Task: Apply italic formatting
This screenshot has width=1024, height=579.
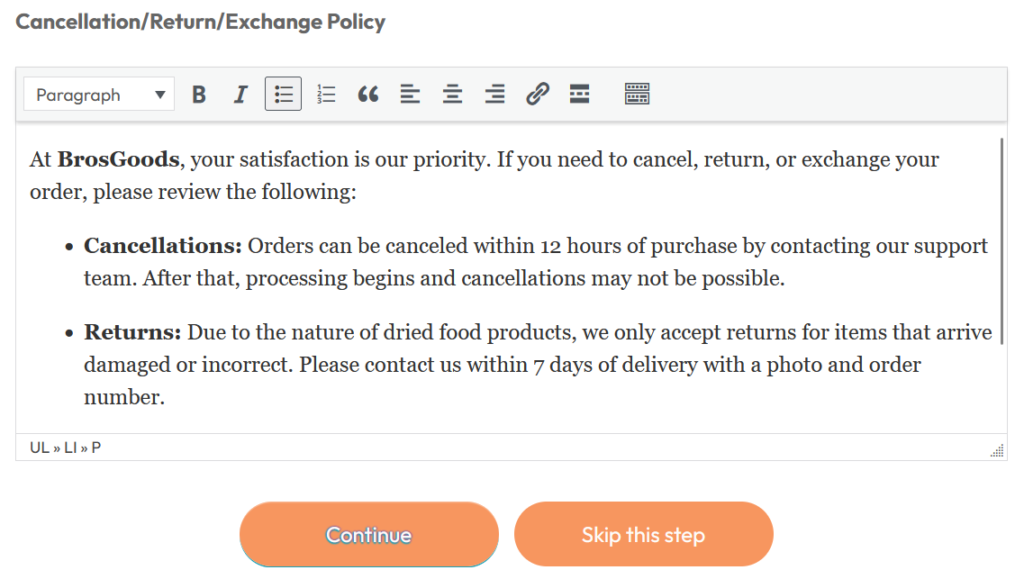Action: pos(240,95)
